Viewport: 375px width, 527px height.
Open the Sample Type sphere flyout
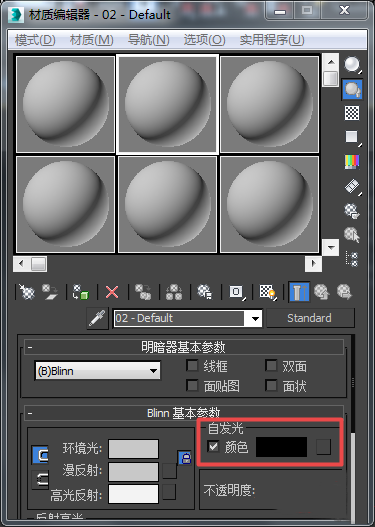point(352,65)
